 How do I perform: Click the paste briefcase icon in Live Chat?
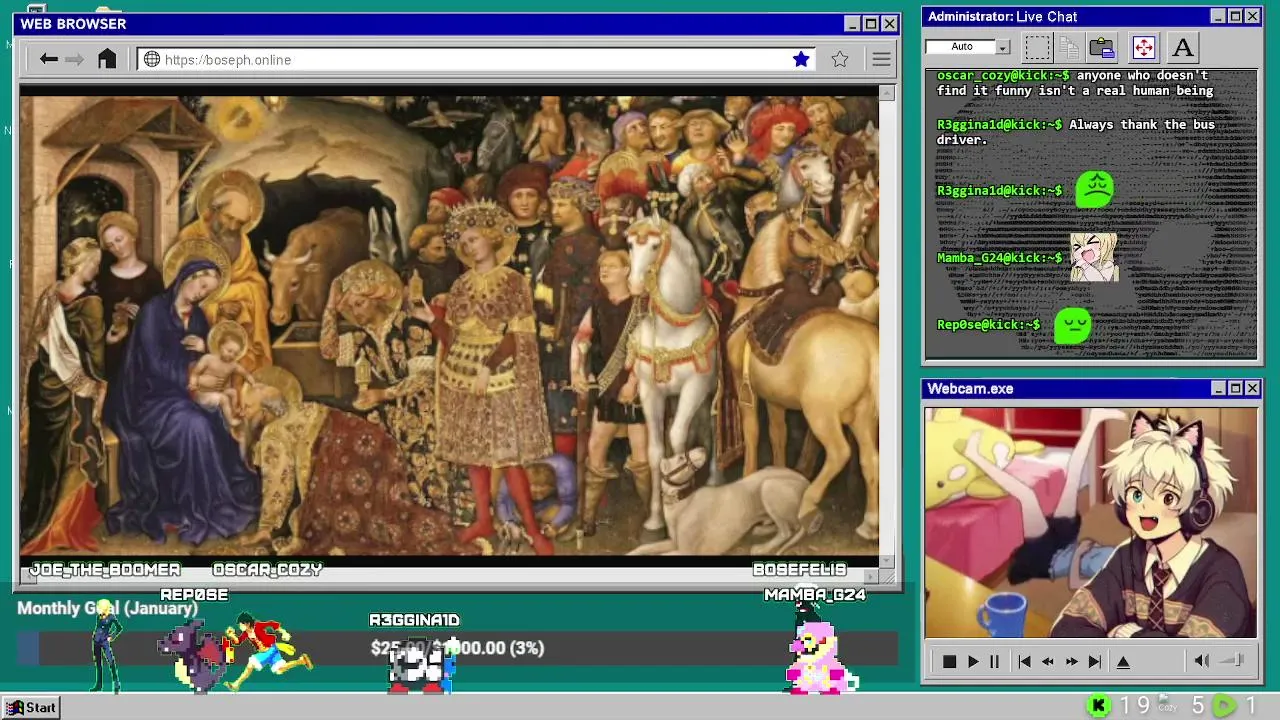click(1102, 47)
